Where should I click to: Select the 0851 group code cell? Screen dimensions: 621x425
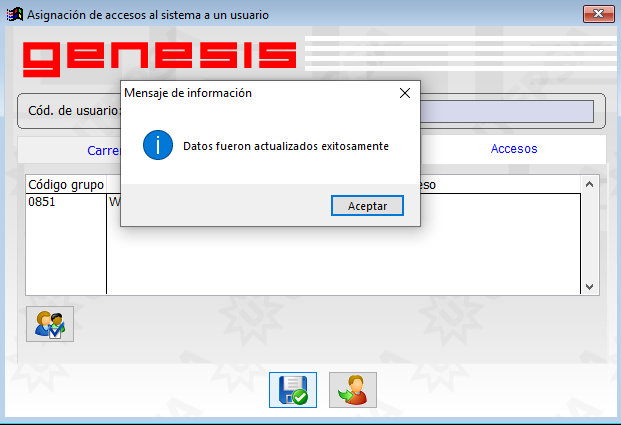[66, 202]
